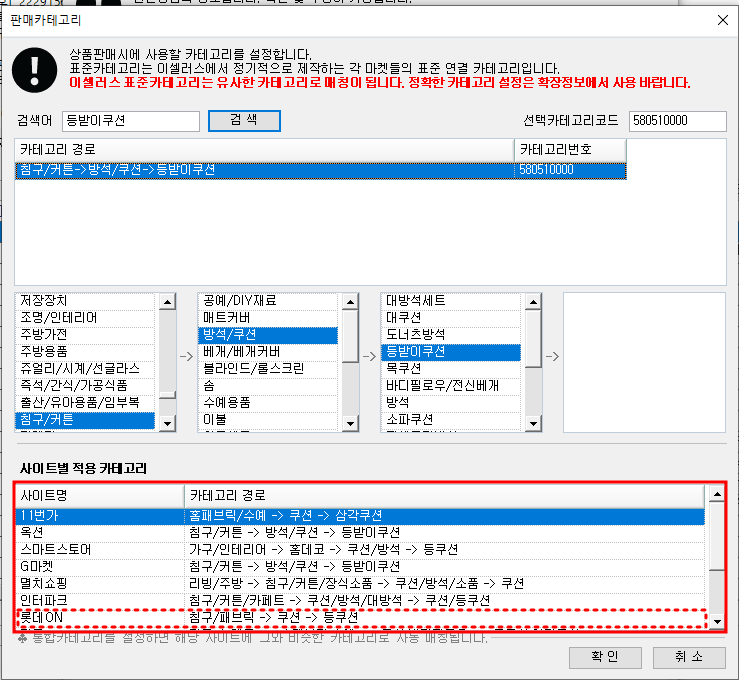Select 침구/커튼 in the first list
Viewport: 739px width, 680px height.
point(85,419)
